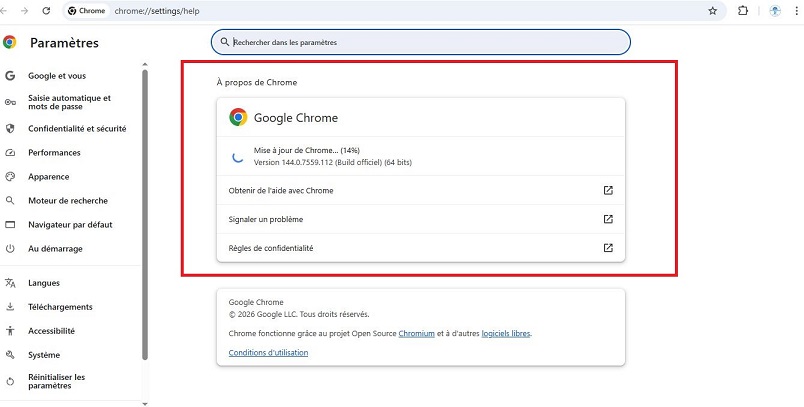Screen dimensions: 804x407
Task: Click Signaler un problème row
Action: pyautogui.click(x=421, y=219)
